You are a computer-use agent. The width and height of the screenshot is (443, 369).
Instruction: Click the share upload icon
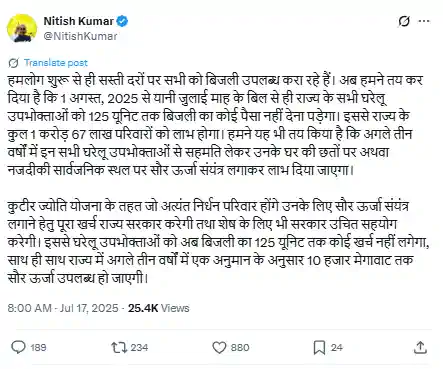click(x=420, y=347)
